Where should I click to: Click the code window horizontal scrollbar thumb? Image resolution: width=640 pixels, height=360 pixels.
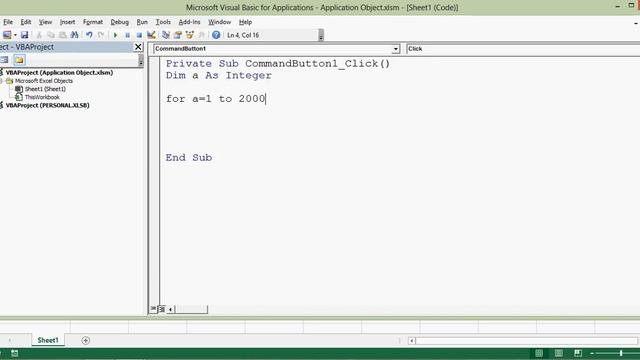191,309
